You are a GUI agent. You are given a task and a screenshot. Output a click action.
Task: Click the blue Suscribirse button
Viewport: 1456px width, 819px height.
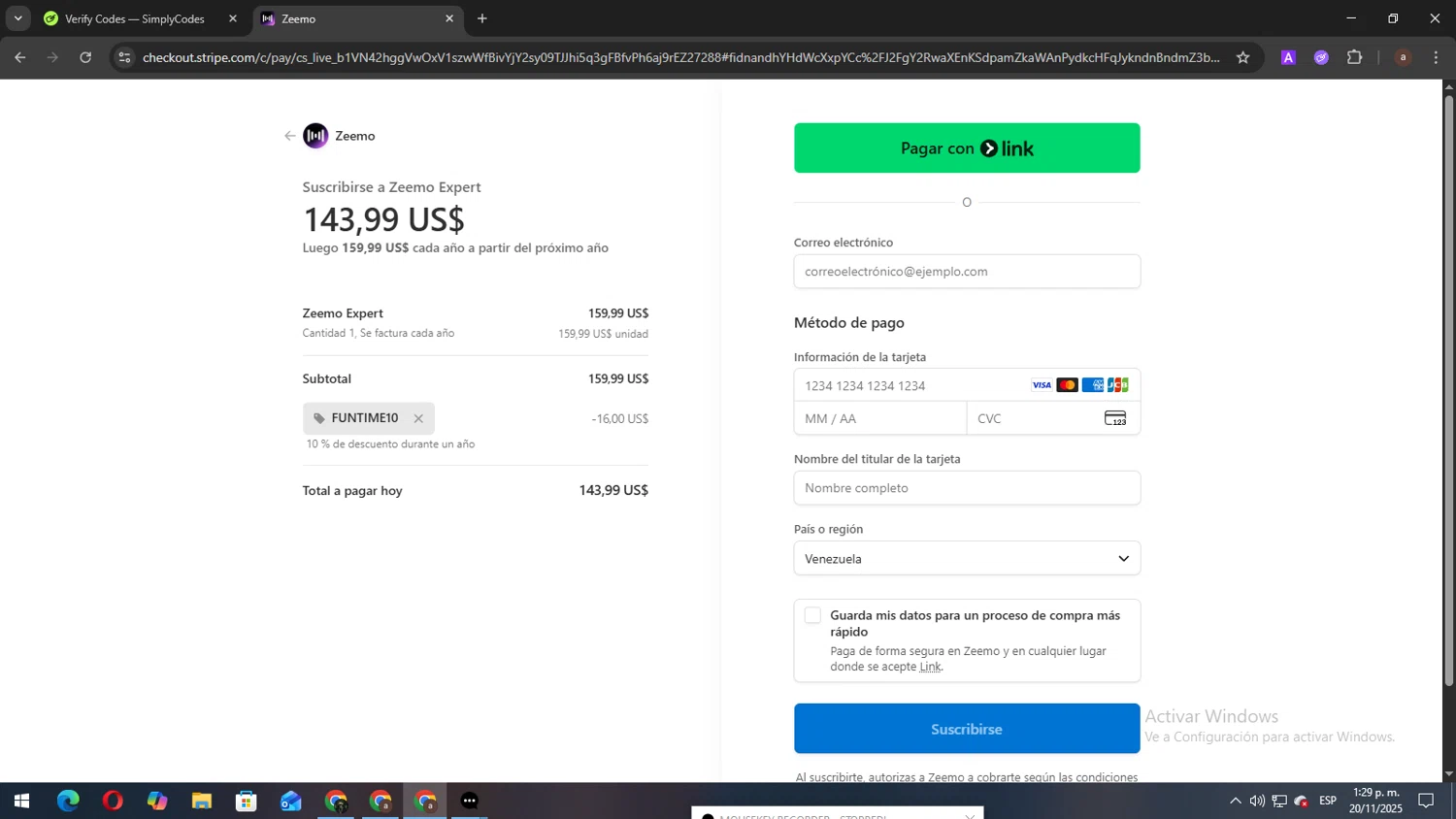click(x=967, y=729)
